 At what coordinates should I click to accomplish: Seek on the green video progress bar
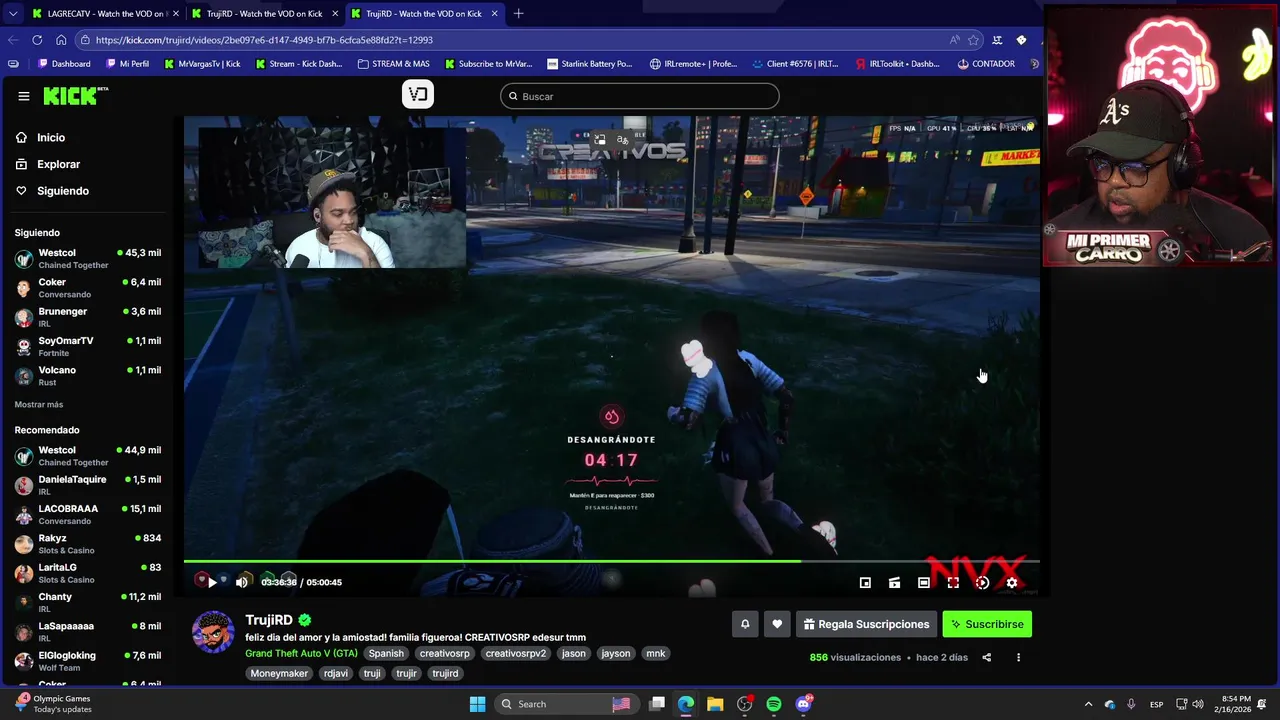coord(611,561)
